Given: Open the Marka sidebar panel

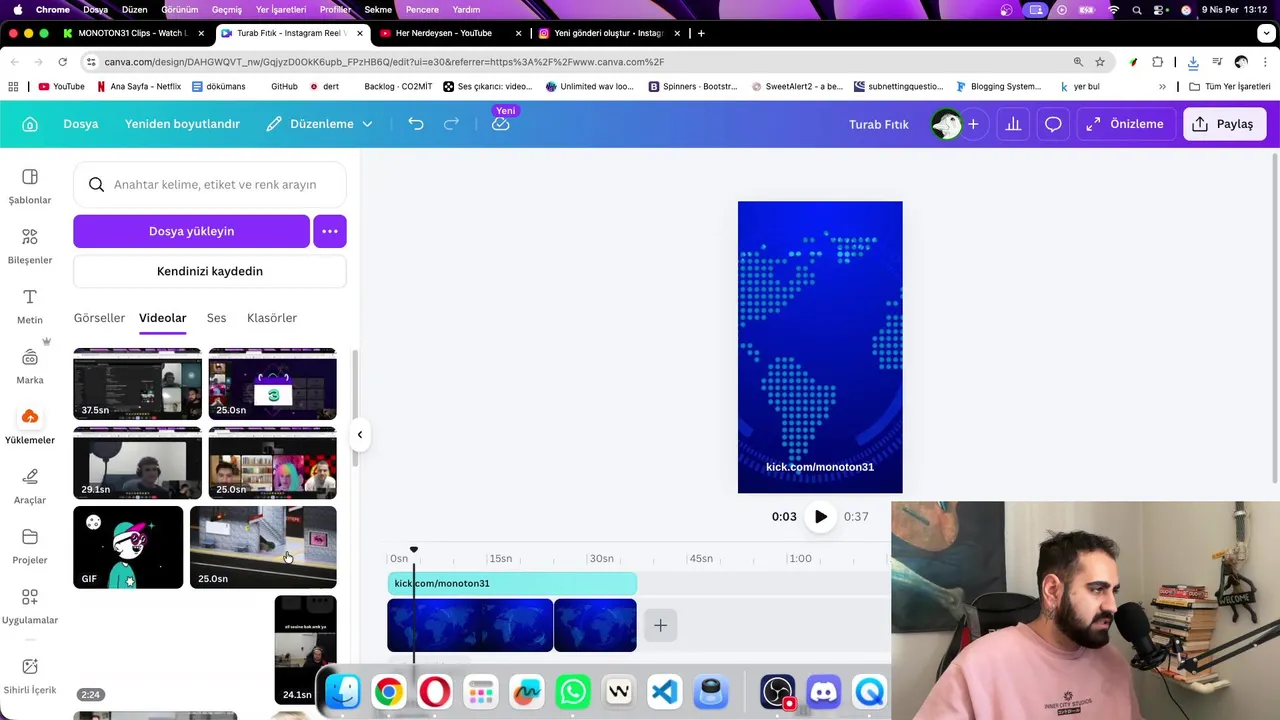Looking at the screenshot, I should 30,367.
